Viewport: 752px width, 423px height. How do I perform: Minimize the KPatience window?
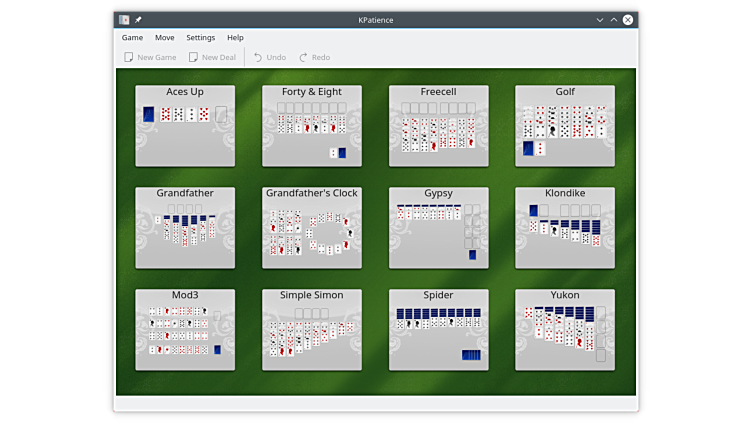click(x=600, y=19)
